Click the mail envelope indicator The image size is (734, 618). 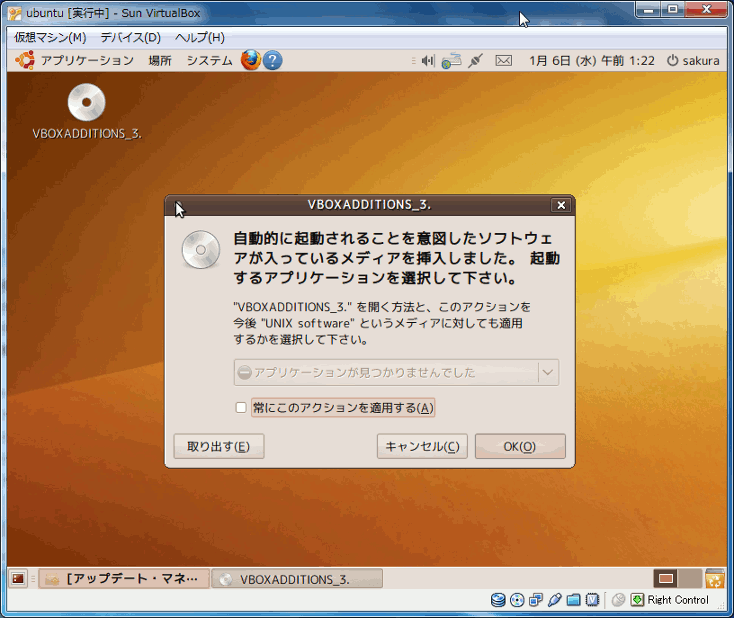(x=503, y=61)
